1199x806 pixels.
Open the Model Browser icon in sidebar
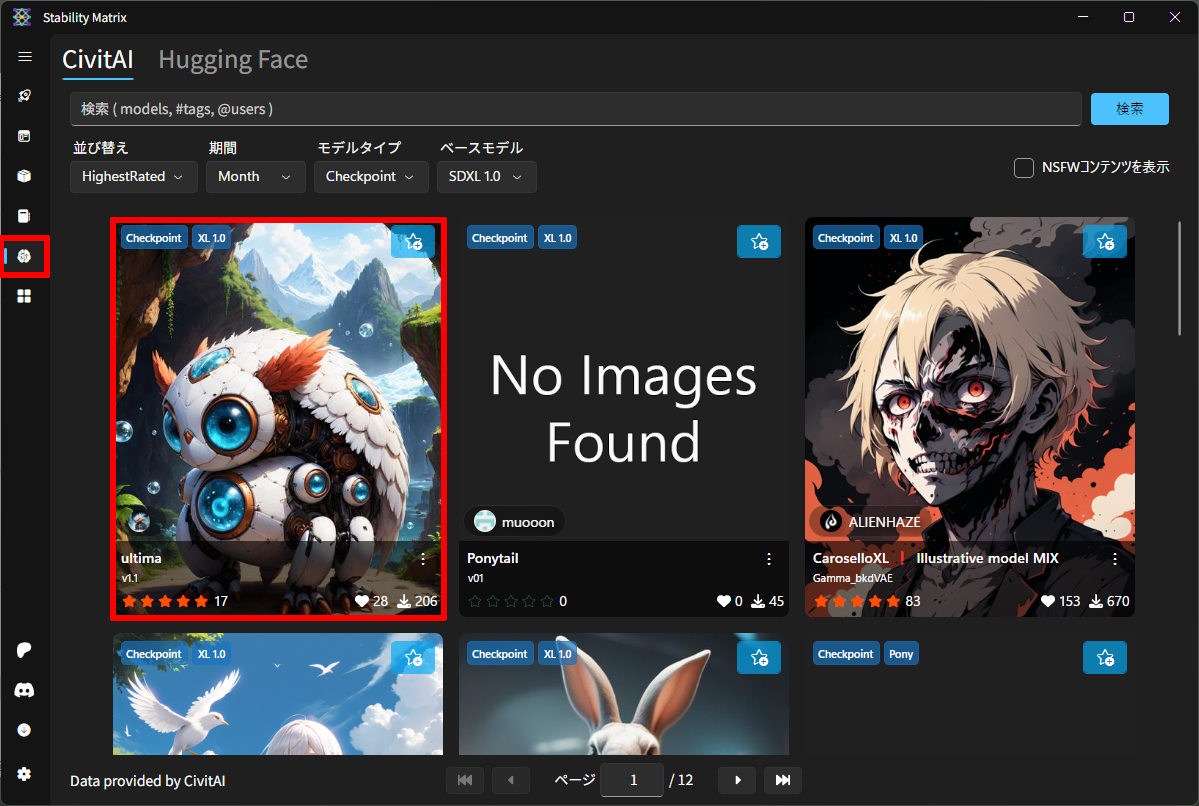point(24,256)
